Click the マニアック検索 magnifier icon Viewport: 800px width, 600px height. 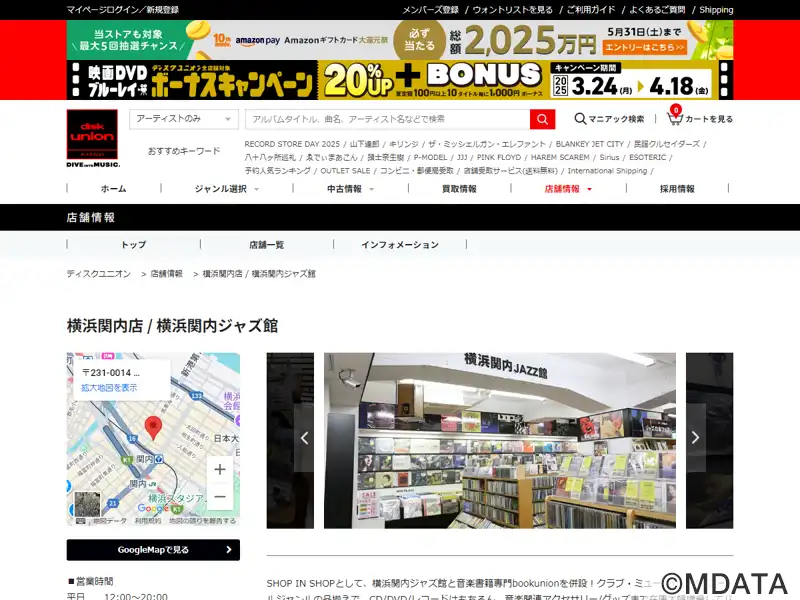tap(580, 119)
